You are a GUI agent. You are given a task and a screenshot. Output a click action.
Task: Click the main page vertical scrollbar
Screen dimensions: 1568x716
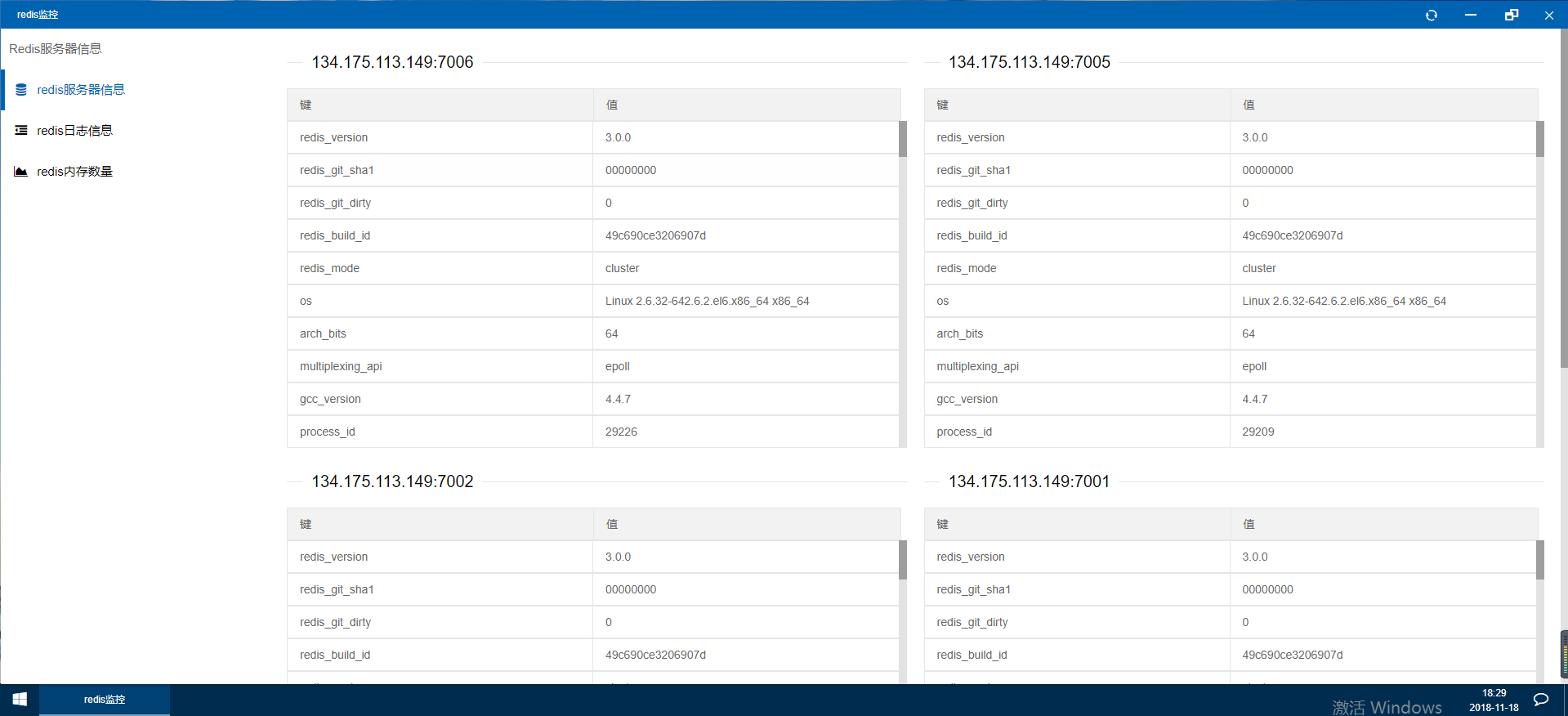pos(1564,198)
